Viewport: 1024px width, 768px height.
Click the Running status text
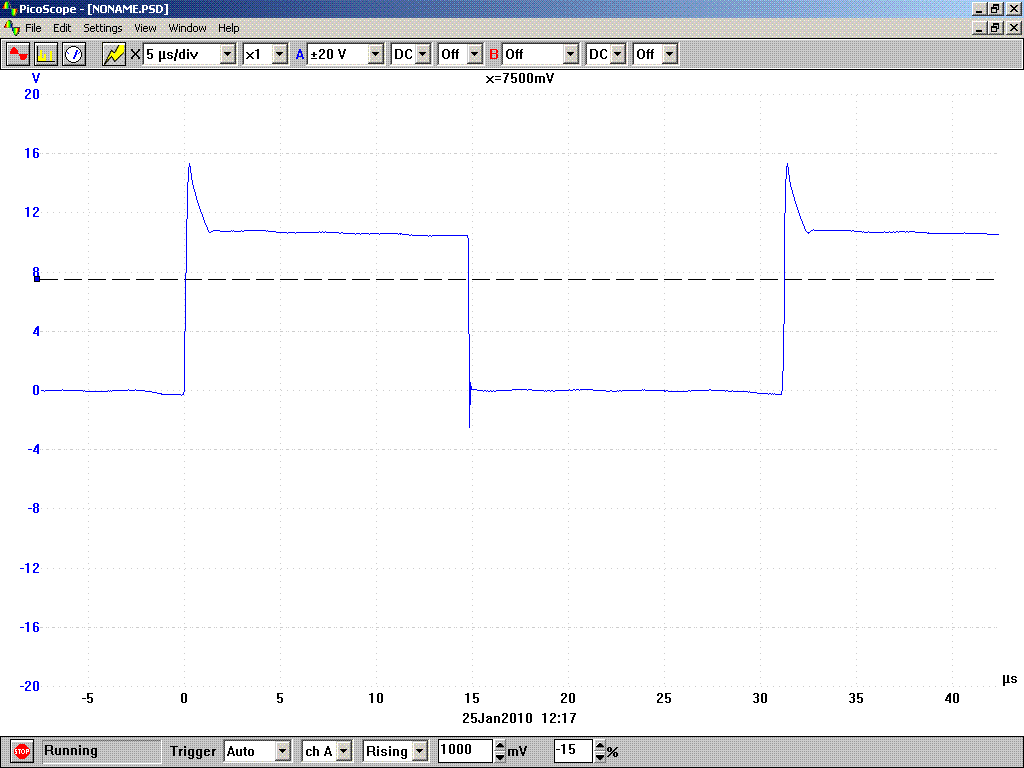click(71, 750)
